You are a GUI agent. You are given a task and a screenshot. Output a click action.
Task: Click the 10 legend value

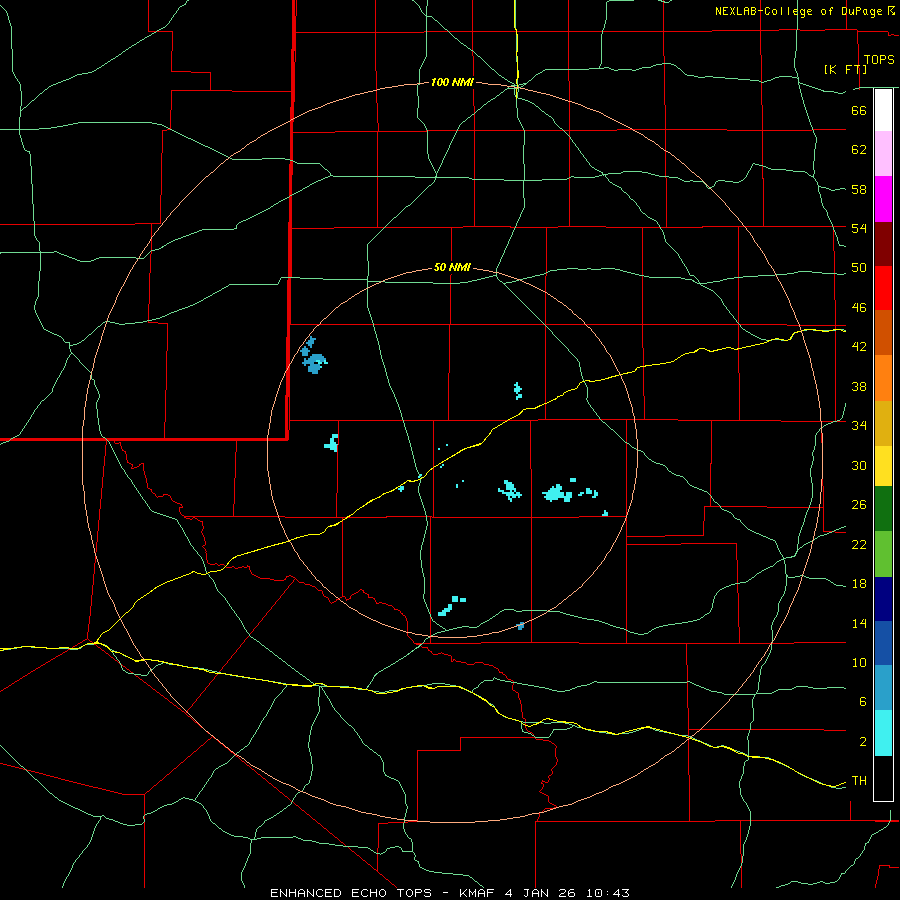coord(859,663)
